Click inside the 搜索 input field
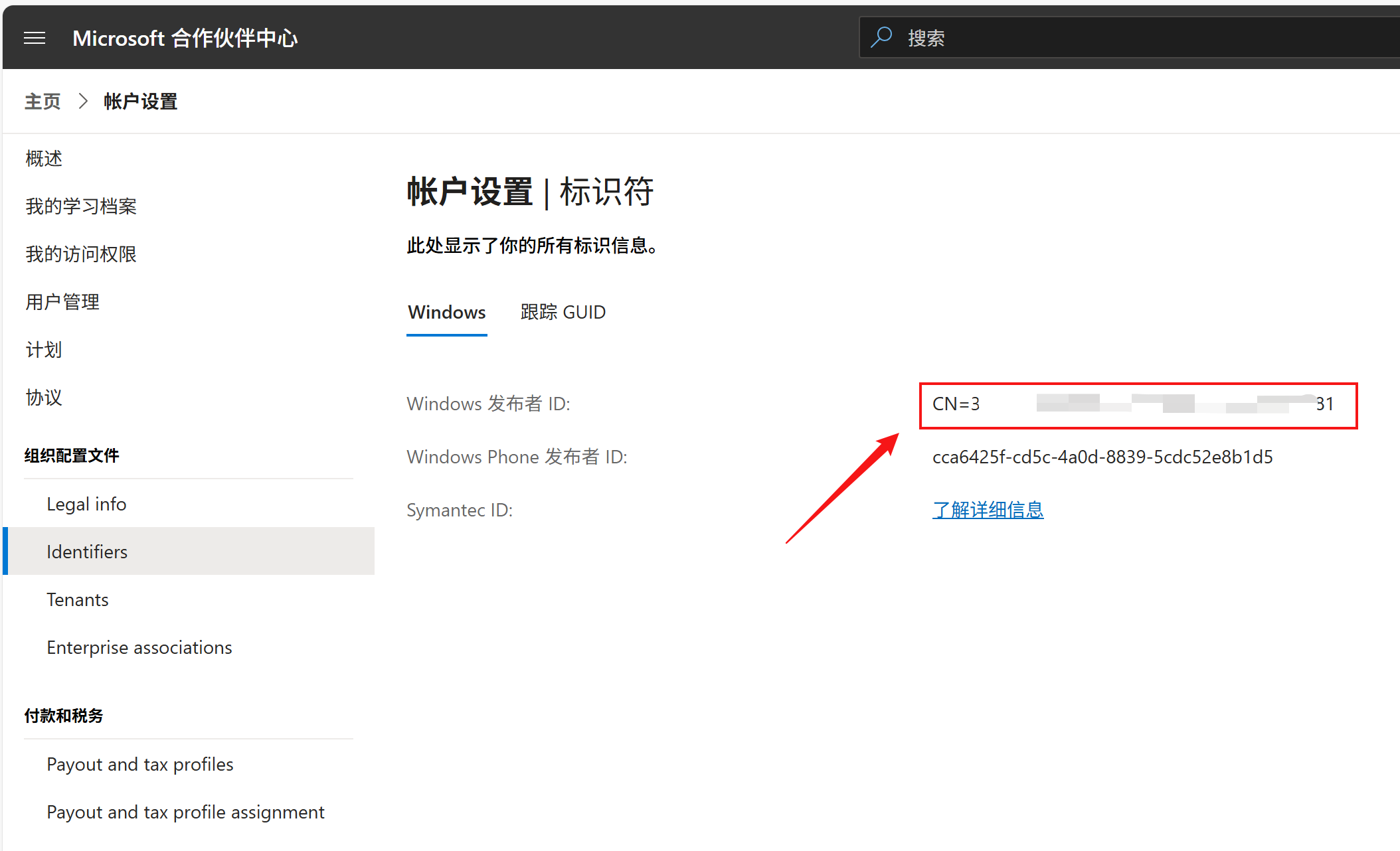This screenshot has width=1400, height=851. (x=1063, y=37)
